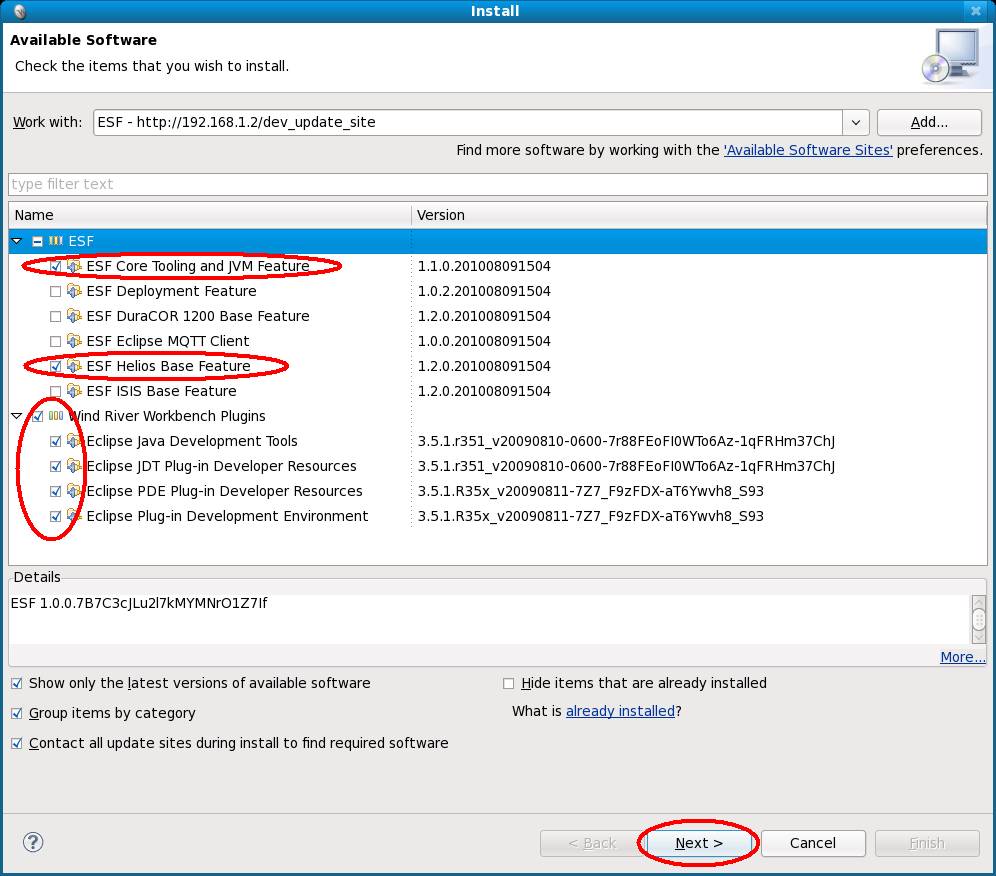Click version 1.0.0.201008091504 cell

[484, 341]
